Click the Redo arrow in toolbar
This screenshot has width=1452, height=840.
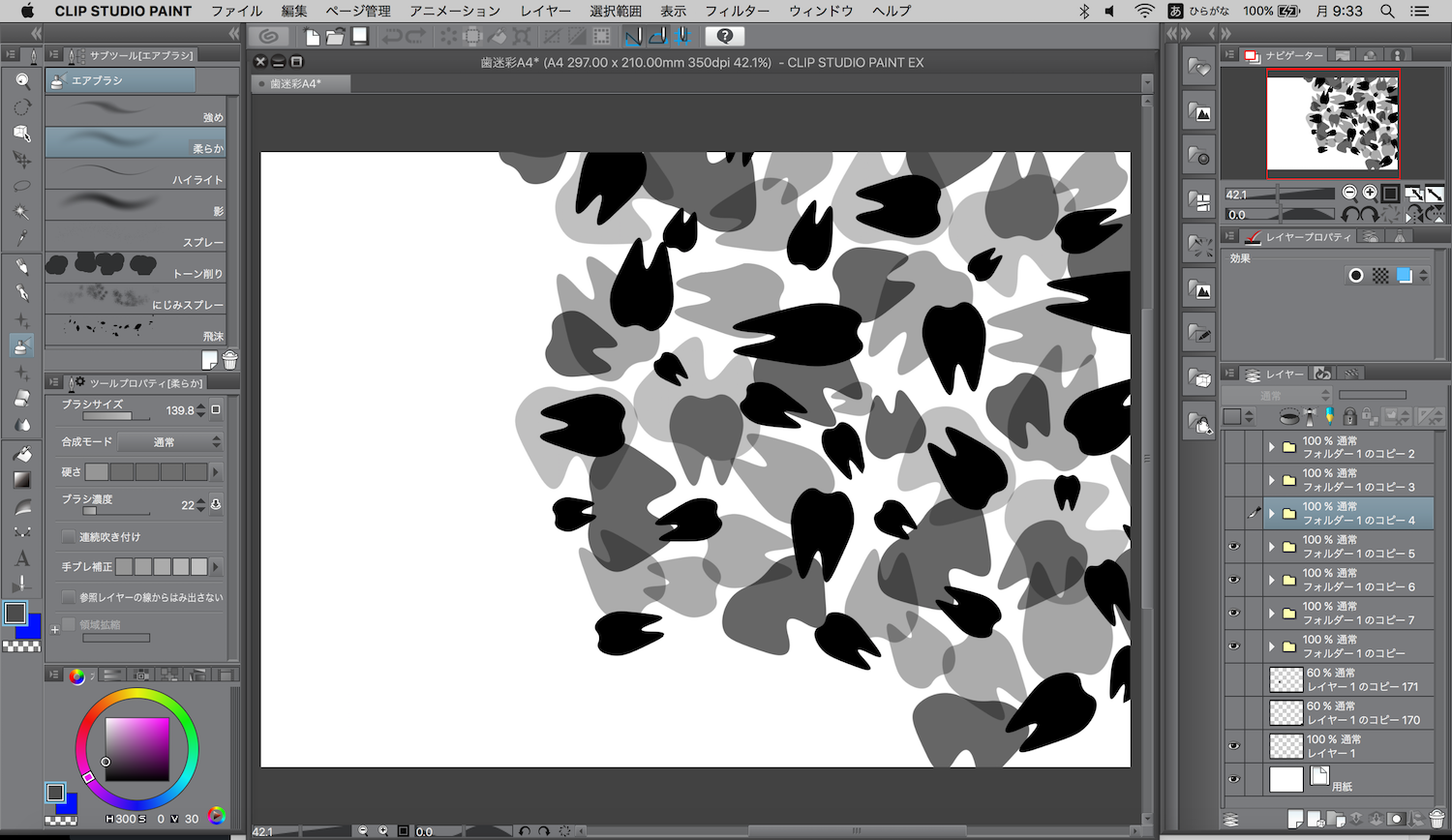[415, 37]
